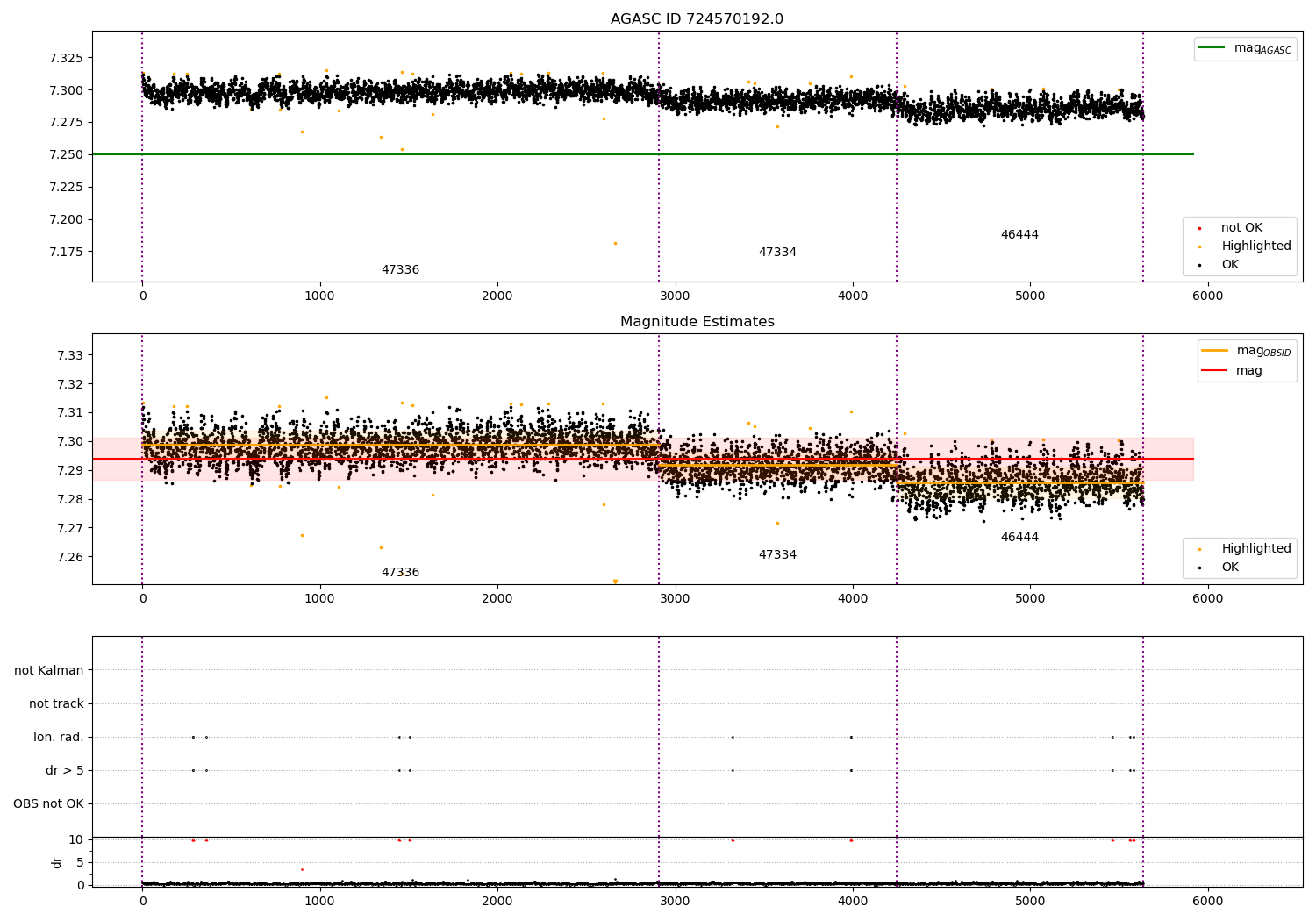Click the 'Magnitude Estimates' title
The image size is (1316, 921).
click(x=697, y=322)
